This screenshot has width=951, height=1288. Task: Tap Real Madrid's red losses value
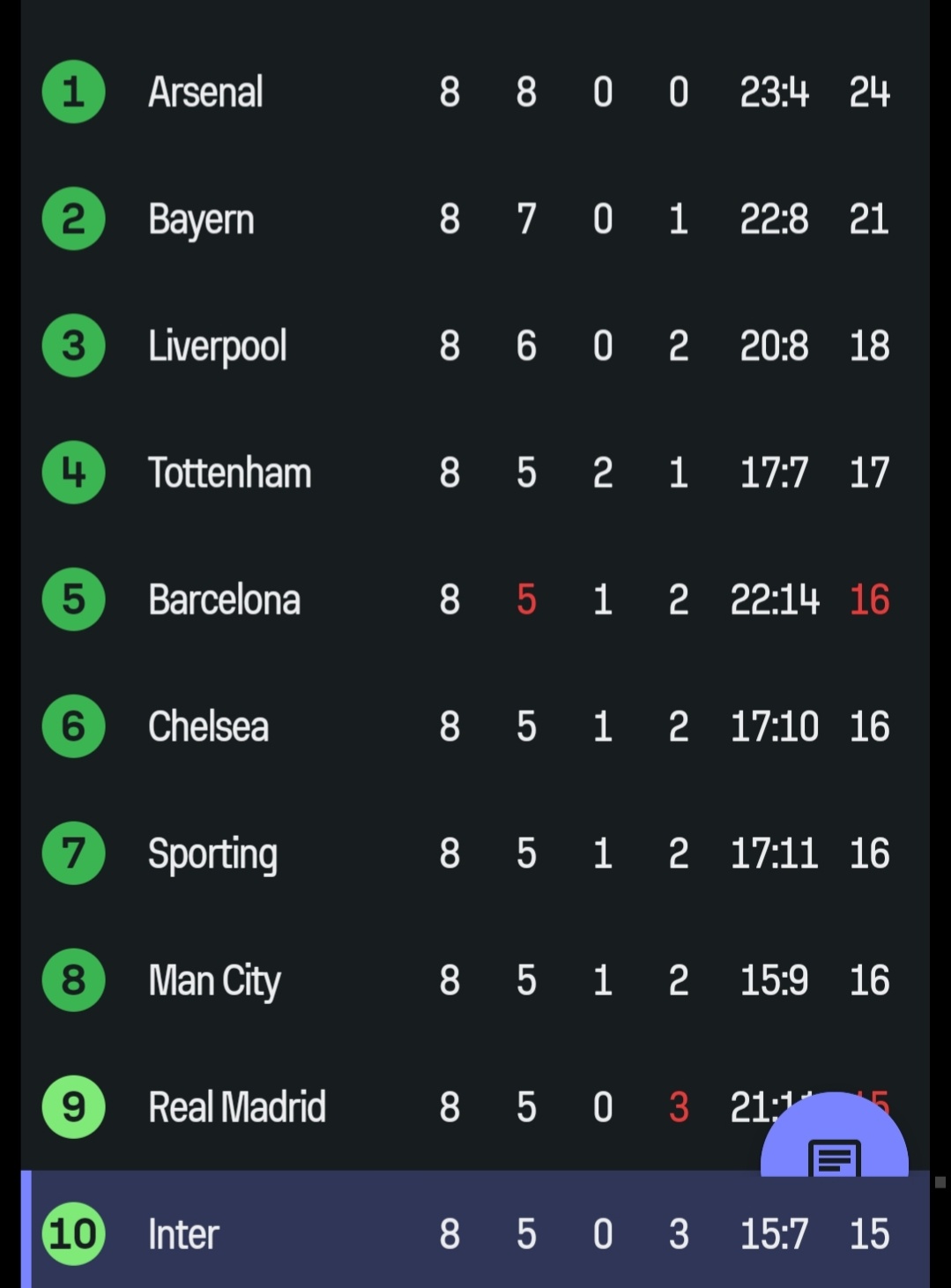[x=678, y=1107]
